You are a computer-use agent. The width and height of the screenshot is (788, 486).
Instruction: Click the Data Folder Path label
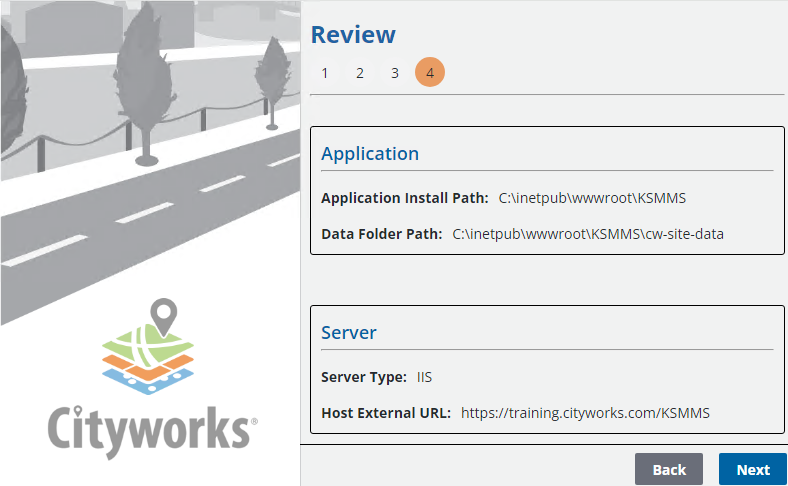pyautogui.click(x=381, y=234)
